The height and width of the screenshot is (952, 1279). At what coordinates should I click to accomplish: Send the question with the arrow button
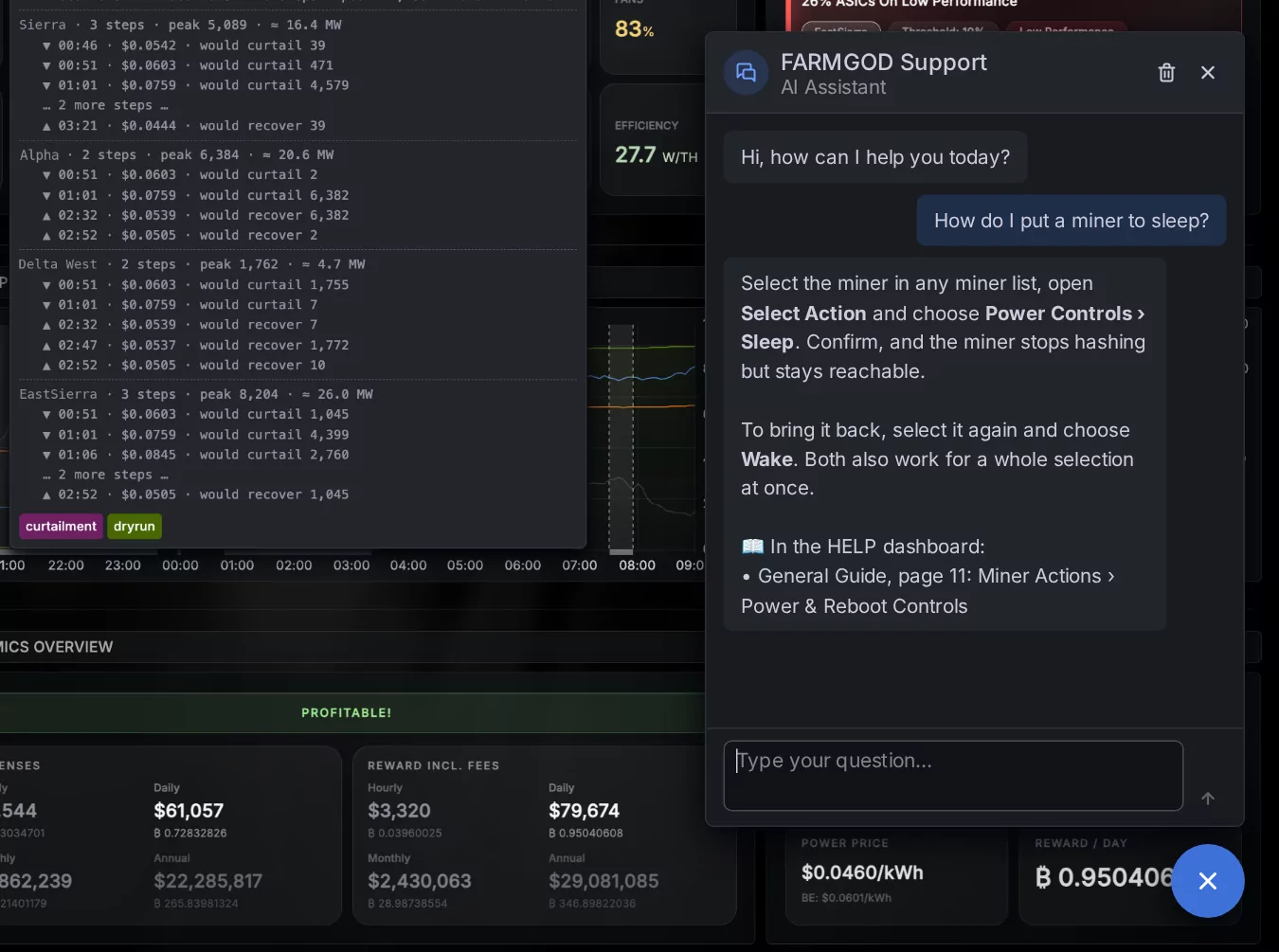click(1208, 799)
